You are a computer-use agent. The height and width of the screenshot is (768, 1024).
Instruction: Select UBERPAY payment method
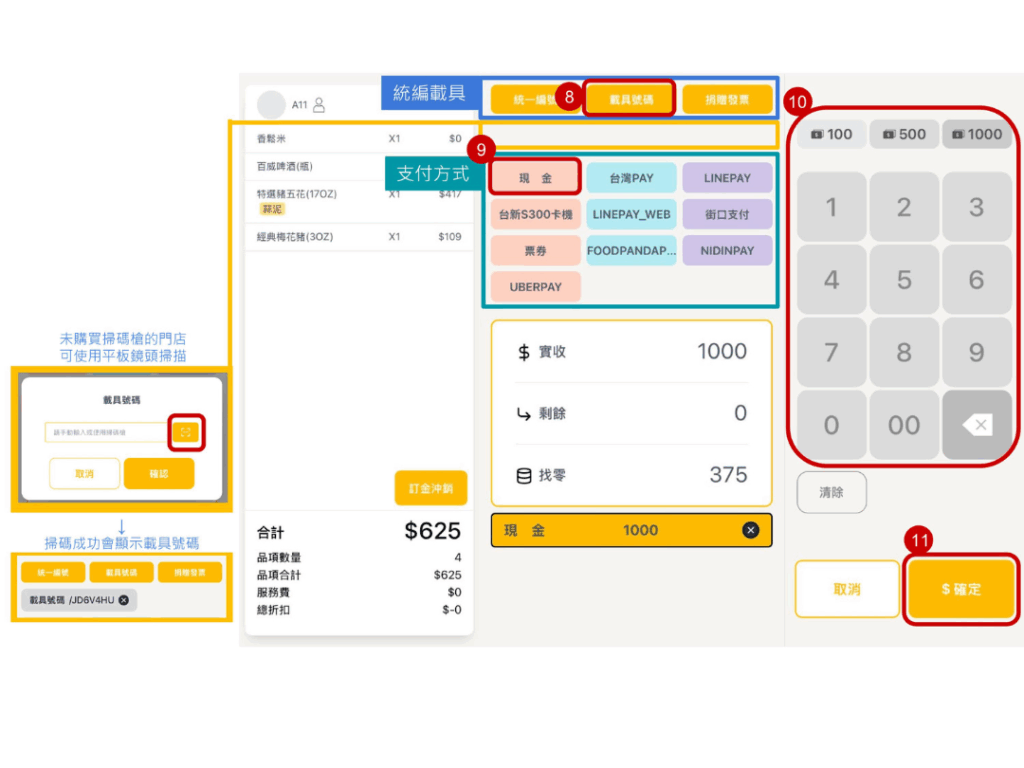535,286
